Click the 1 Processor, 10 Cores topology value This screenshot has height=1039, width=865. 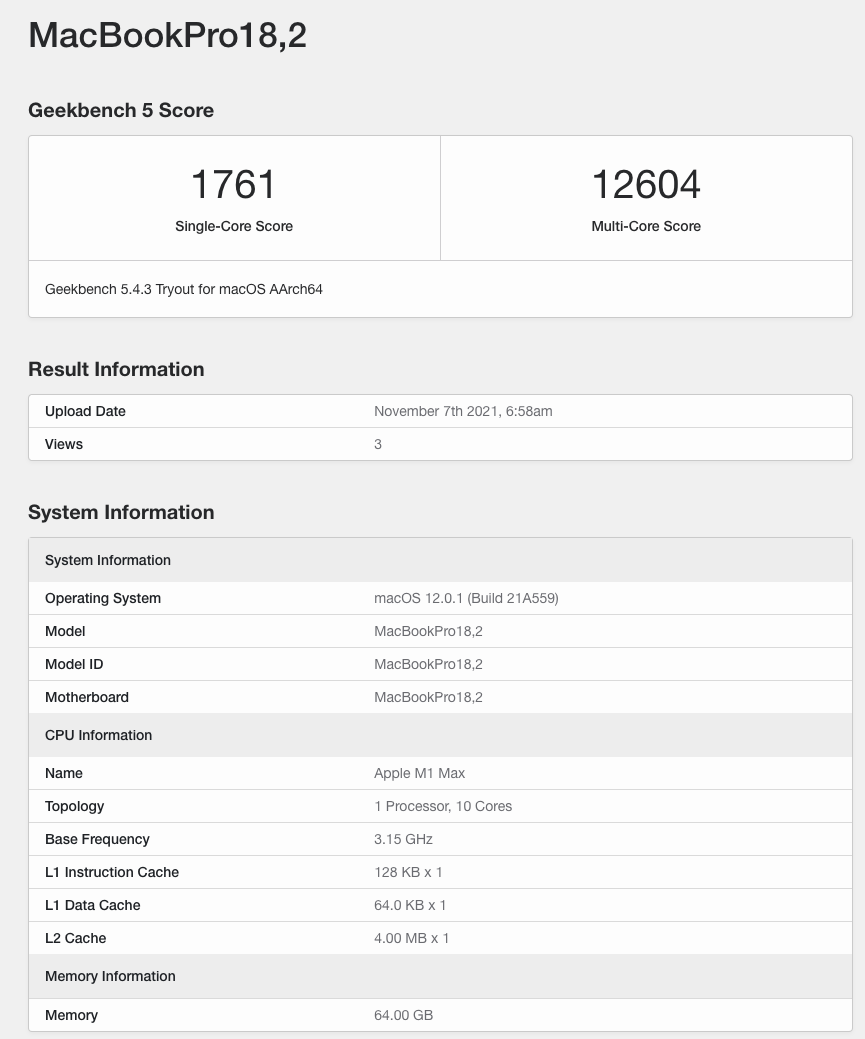click(443, 806)
